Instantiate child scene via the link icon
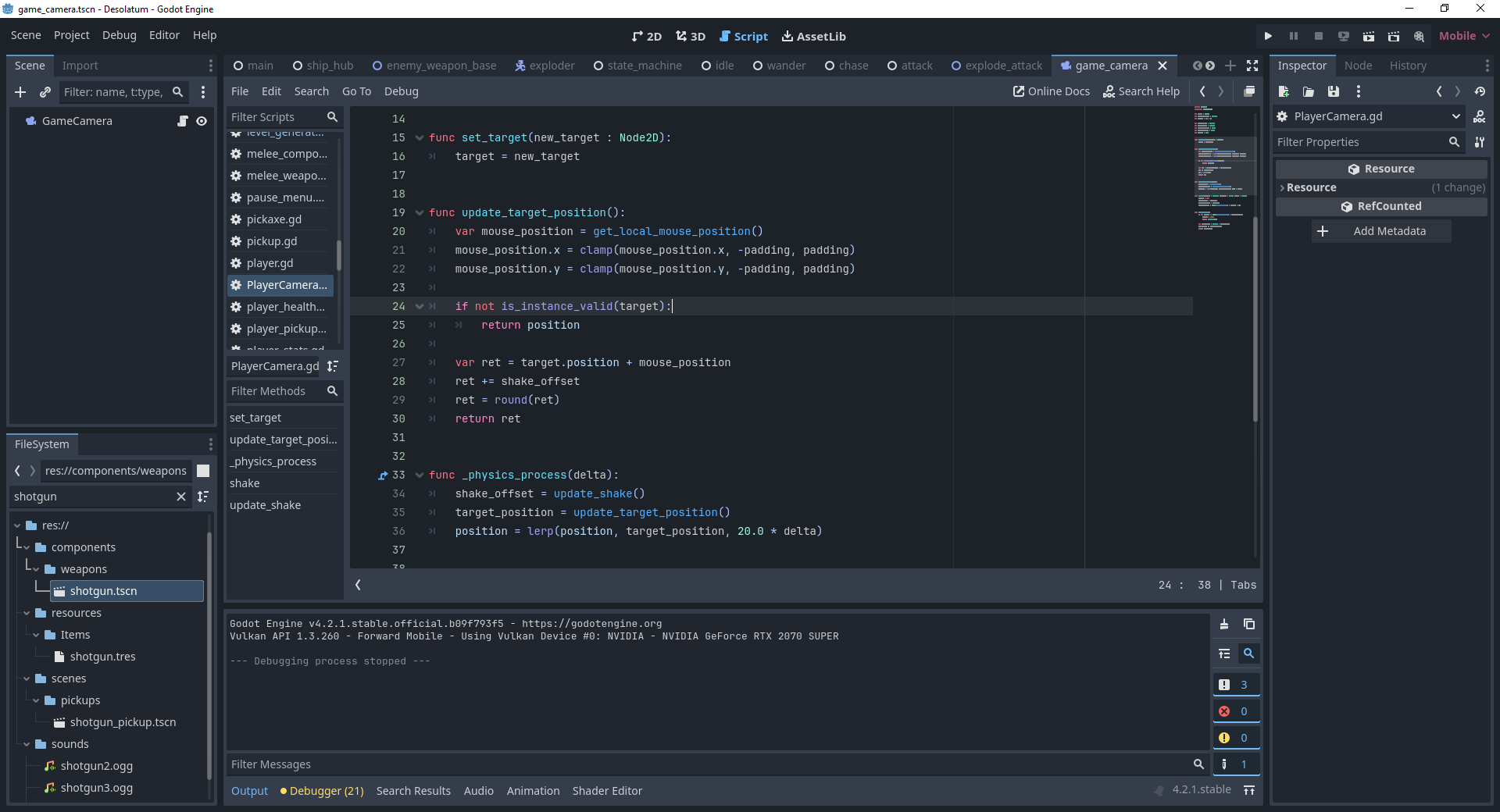 [45, 92]
